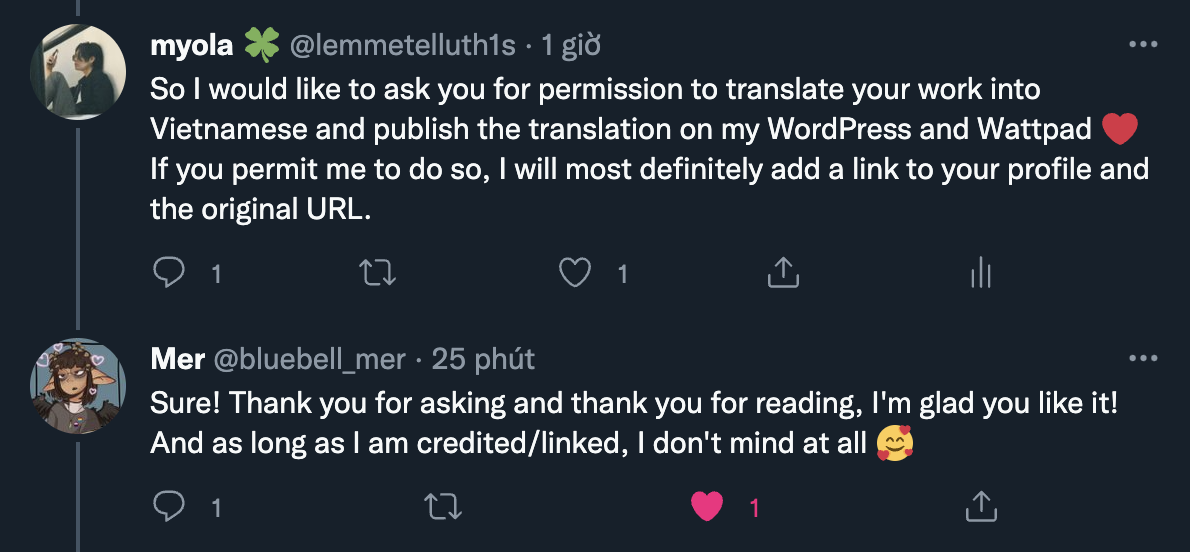Open tweet permalink via '25 phút' timestamp

point(483,359)
